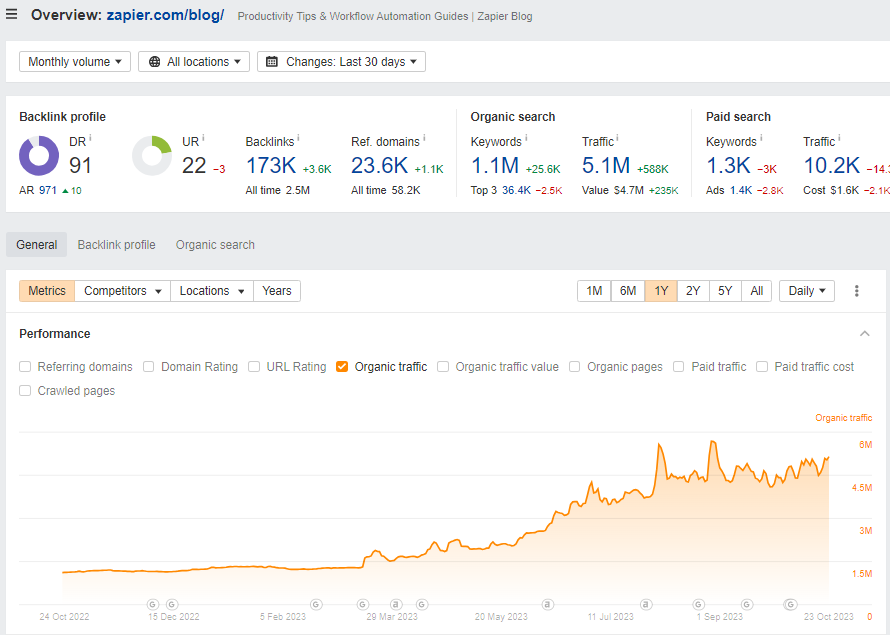This screenshot has width=890, height=635.
Task: Set chart range to 5Y
Action: 725,291
